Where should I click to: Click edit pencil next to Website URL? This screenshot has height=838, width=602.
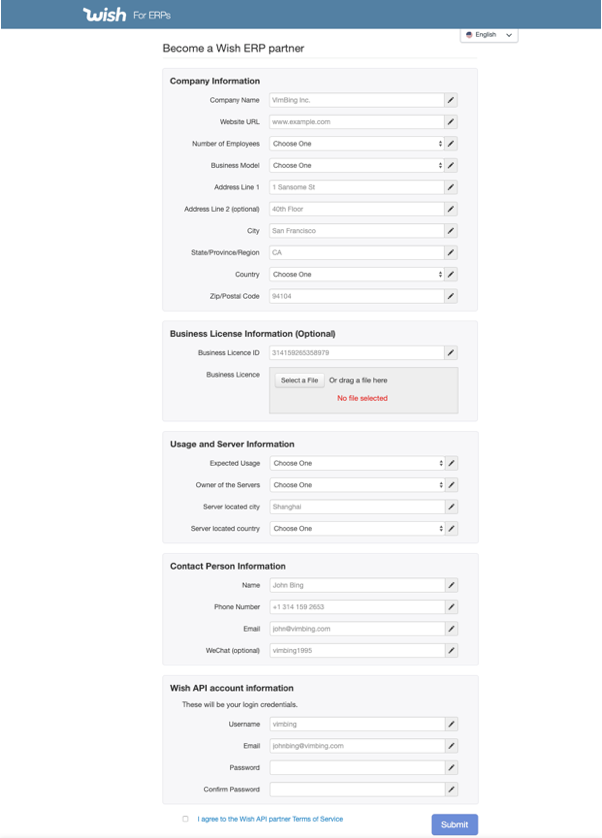451,122
